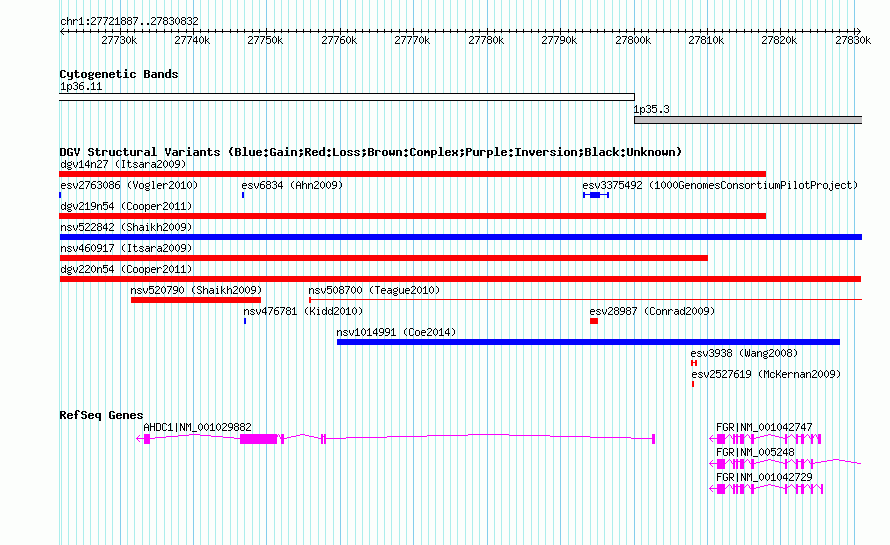Screen dimensions: 890x545
Task: Click the FGR|NM_001042729 label
Action: tap(764, 477)
